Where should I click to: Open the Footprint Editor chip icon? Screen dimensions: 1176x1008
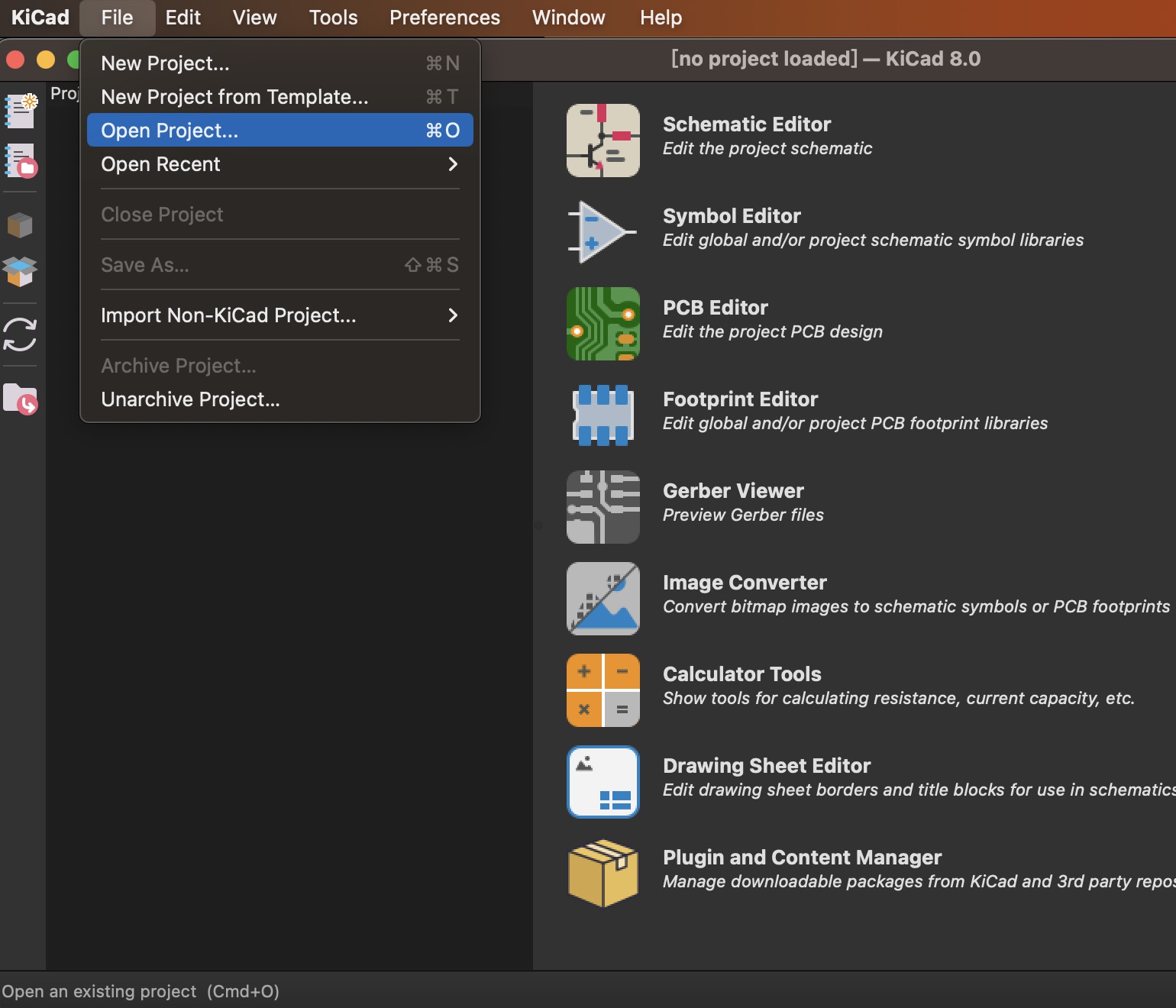pos(603,415)
